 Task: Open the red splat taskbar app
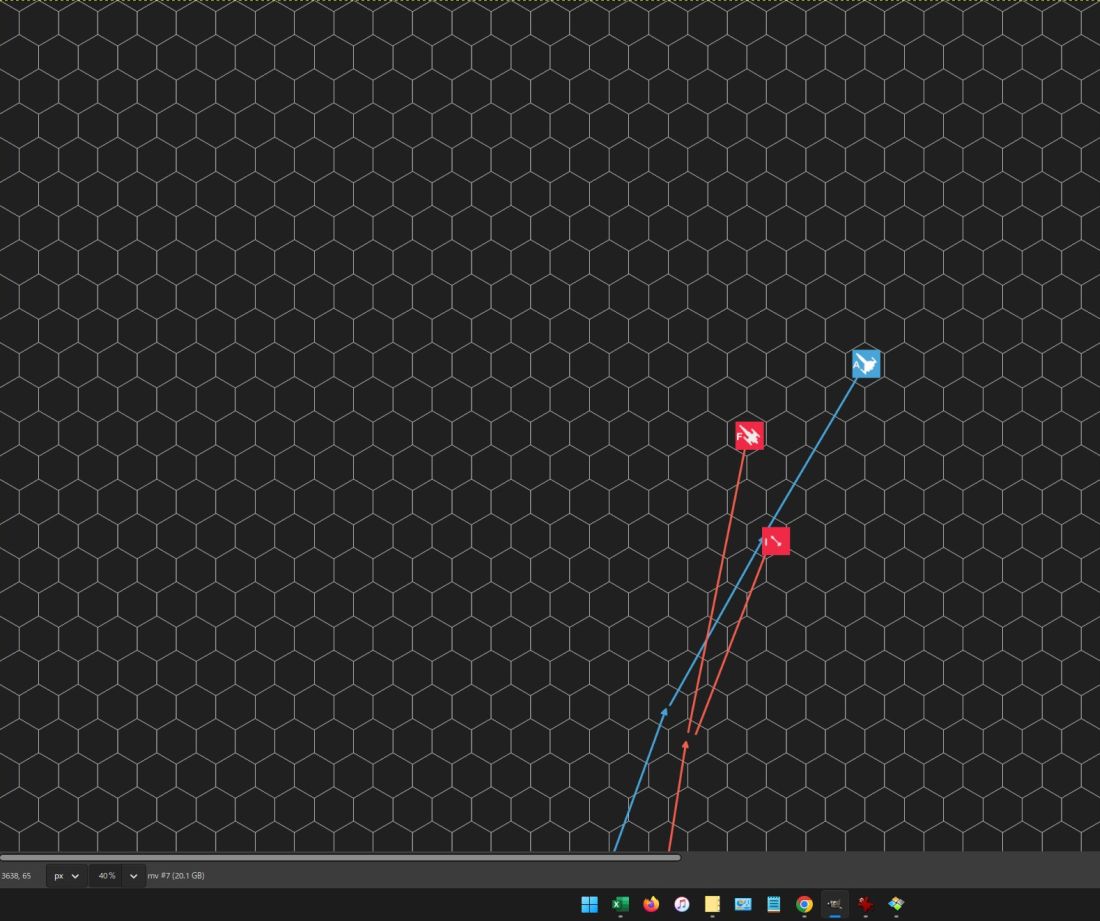pos(866,904)
